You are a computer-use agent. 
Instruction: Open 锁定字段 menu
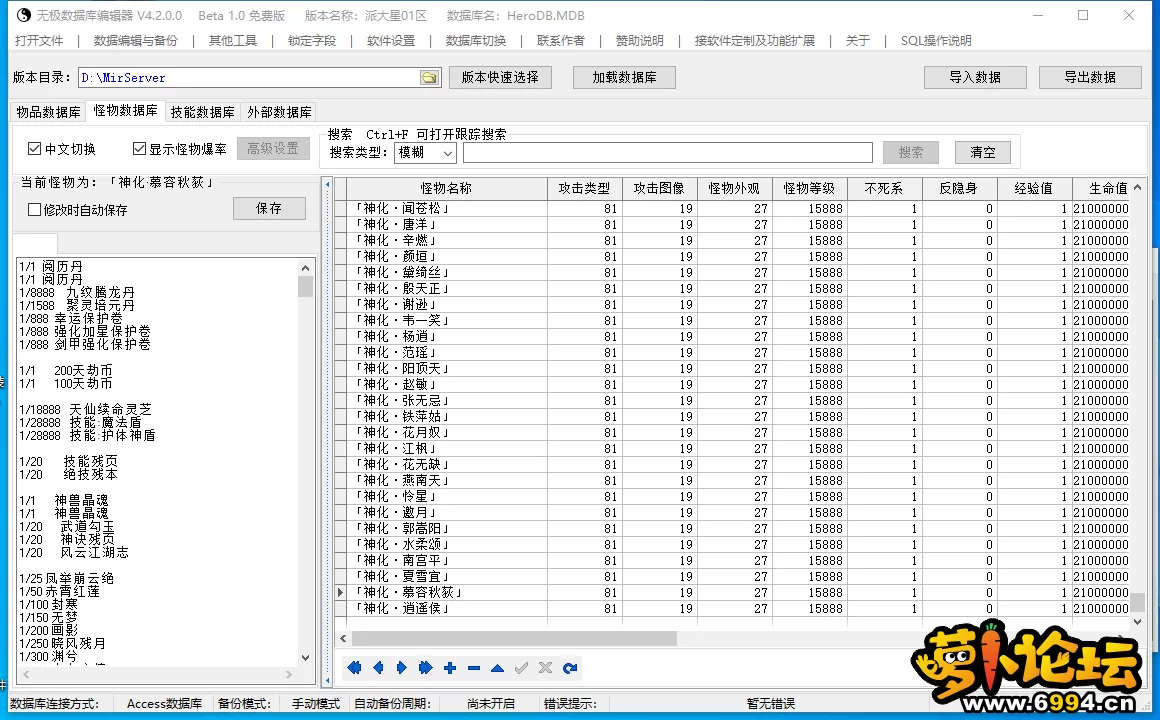pos(311,41)
